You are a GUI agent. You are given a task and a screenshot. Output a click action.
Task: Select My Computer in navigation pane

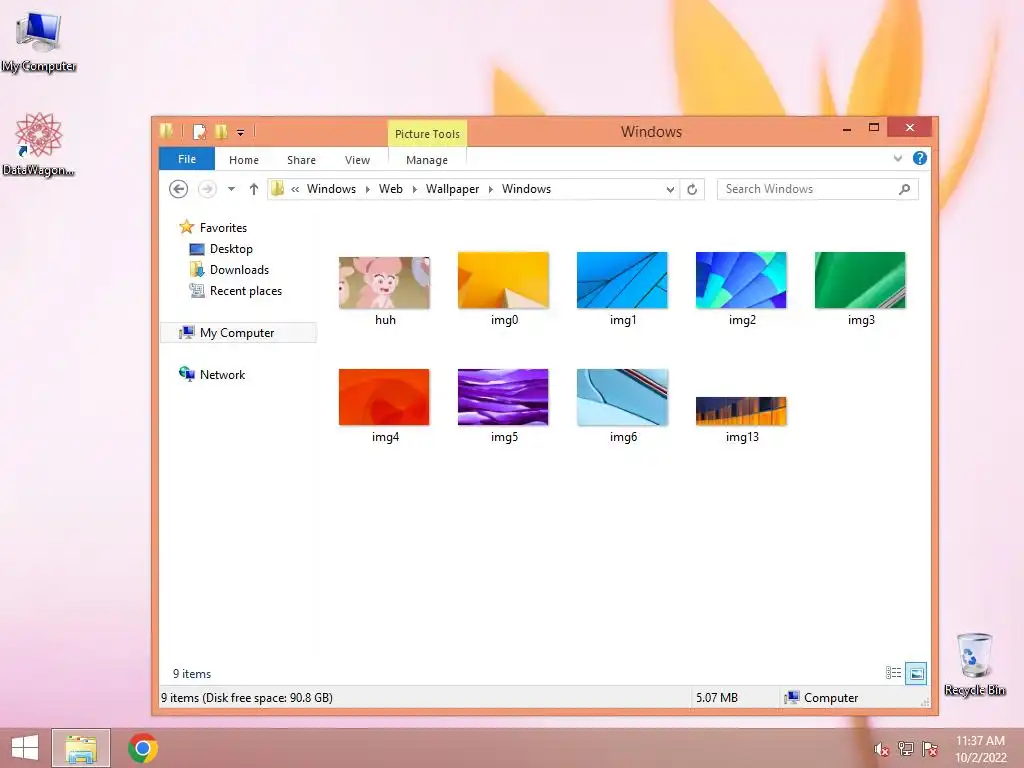[x=236, y=332]
